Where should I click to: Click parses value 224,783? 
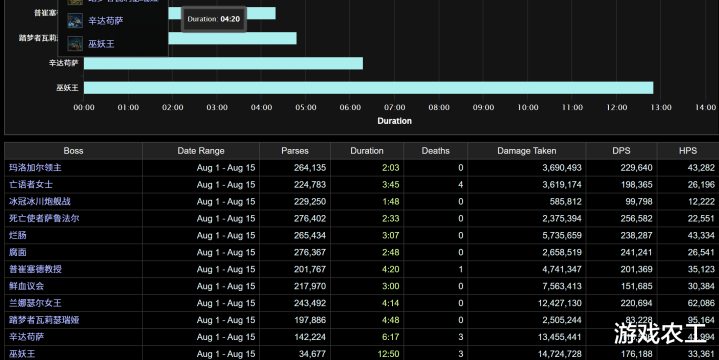[310, 185]
